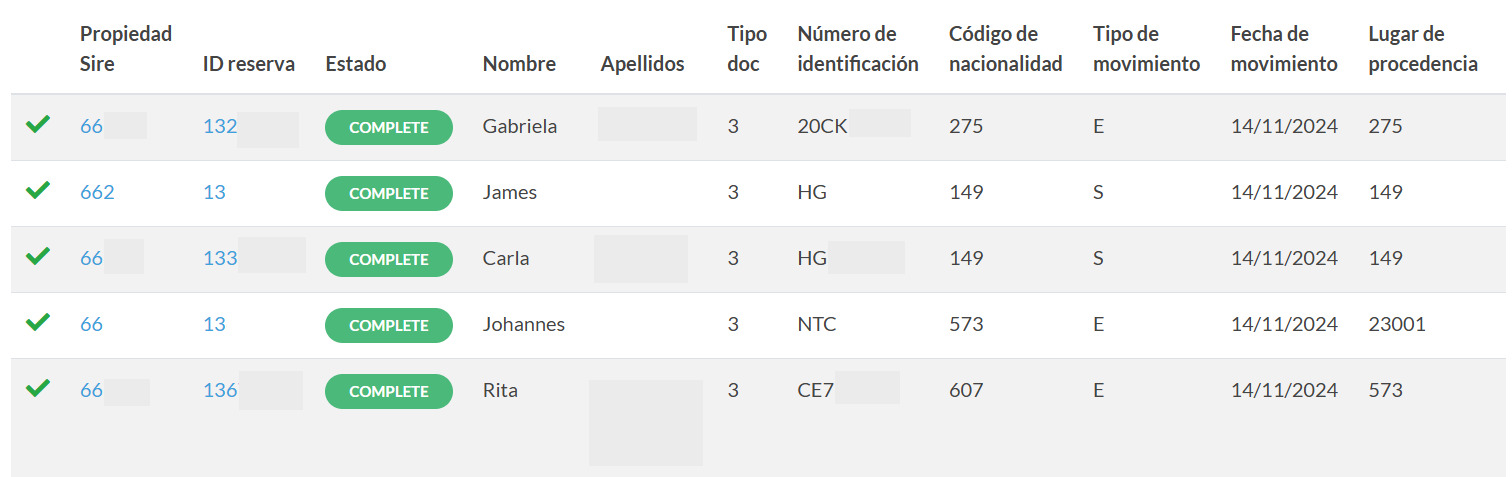Click COMPLETE status badge for James

[x=389, y=193]
